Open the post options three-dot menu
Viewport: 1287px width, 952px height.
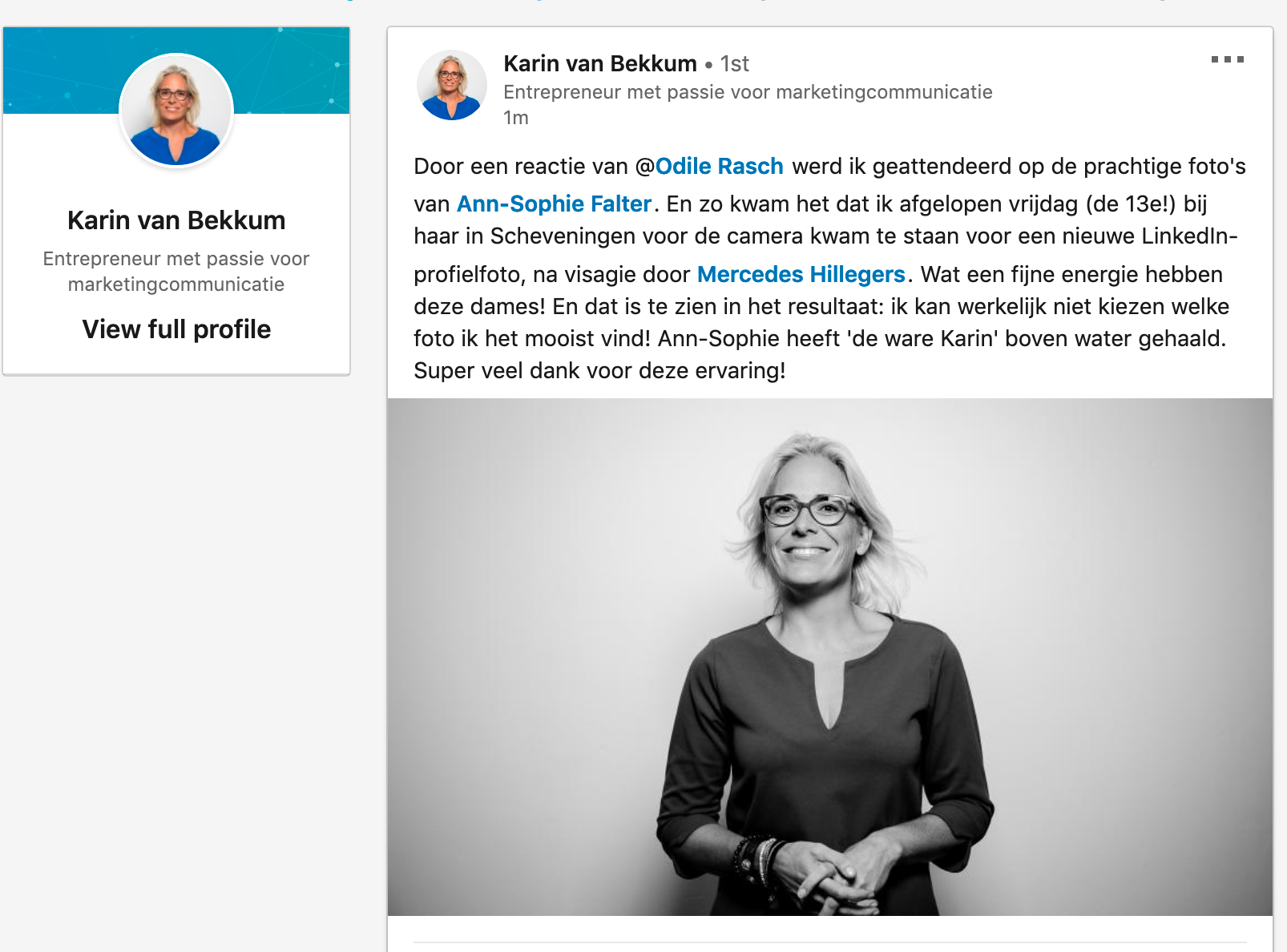pos(1227,59)
